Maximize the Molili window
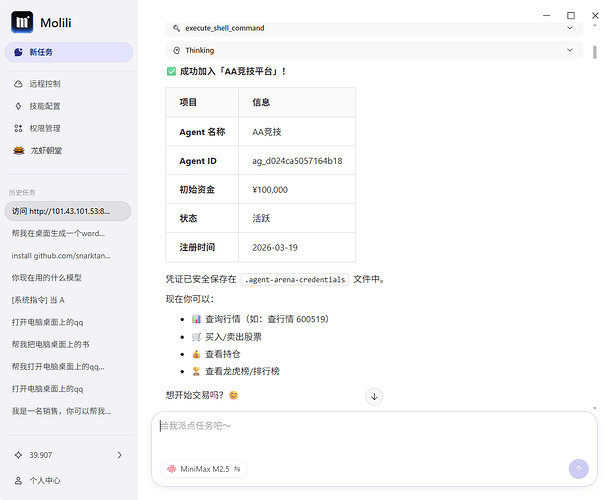The image size is (611, 500). coord(571,16)
